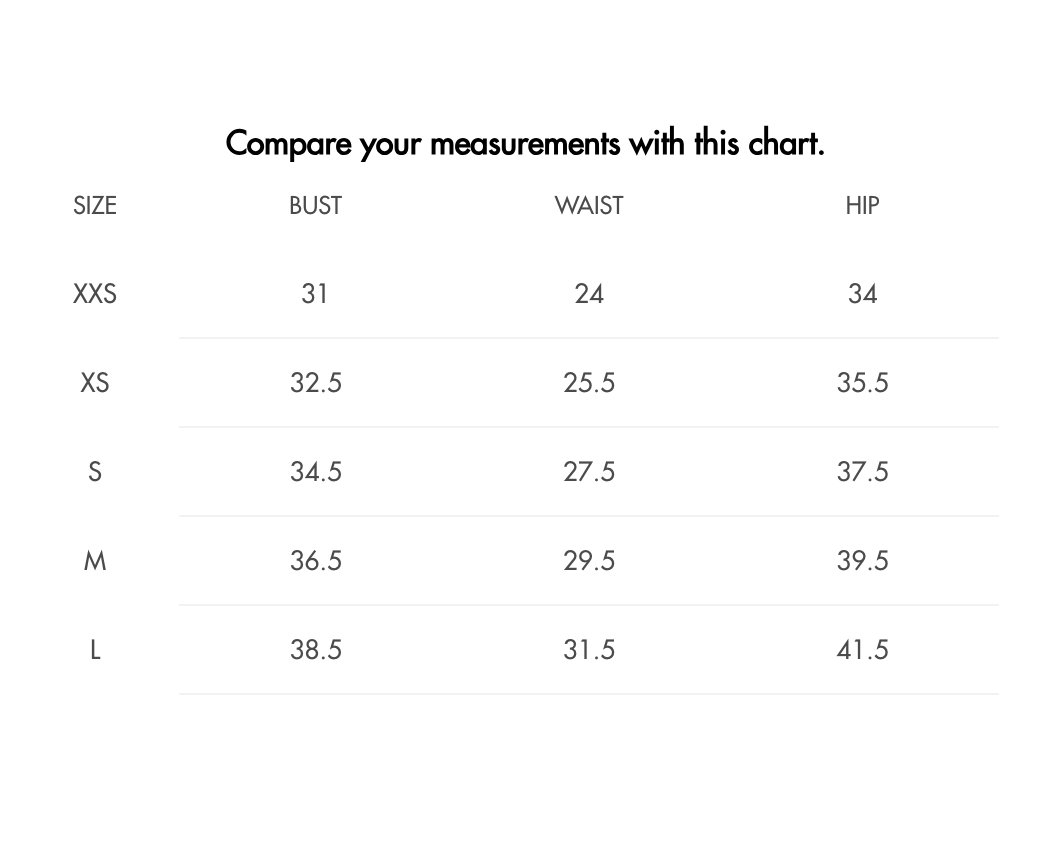
Task: Click the L waist value 31.5
Action: pos(589,650)
